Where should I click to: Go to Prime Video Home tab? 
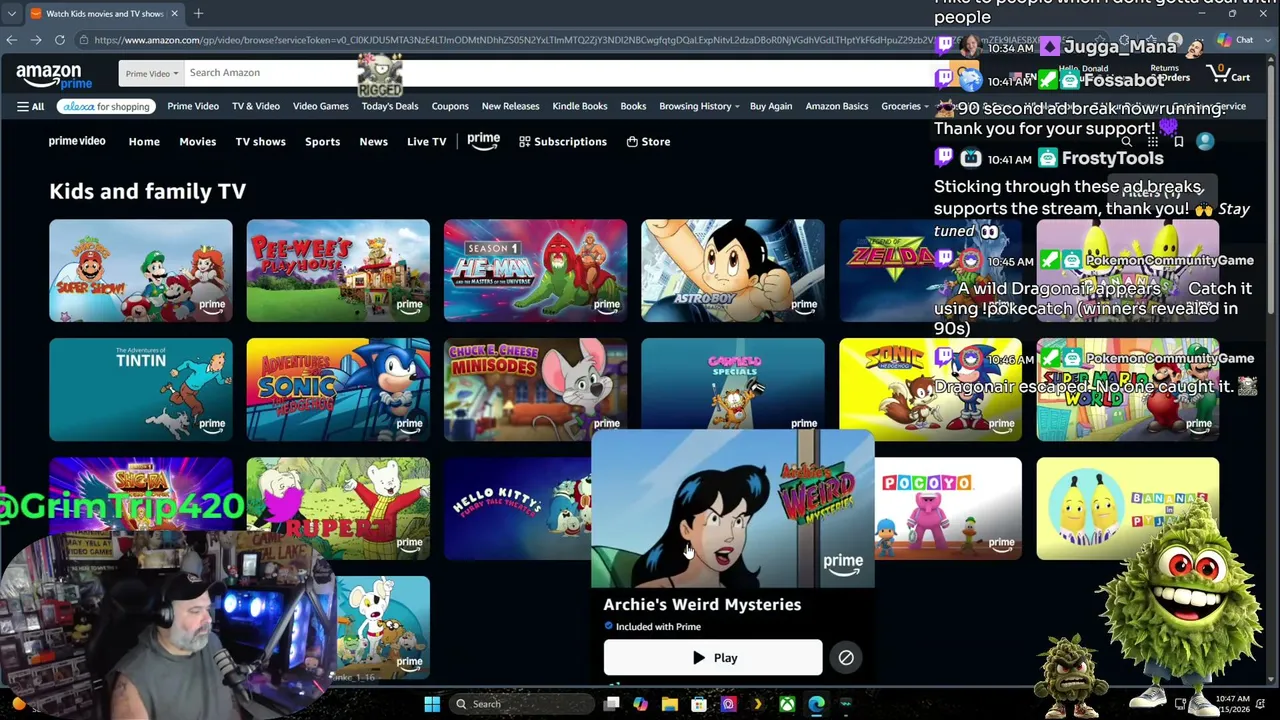pos(144,142)
